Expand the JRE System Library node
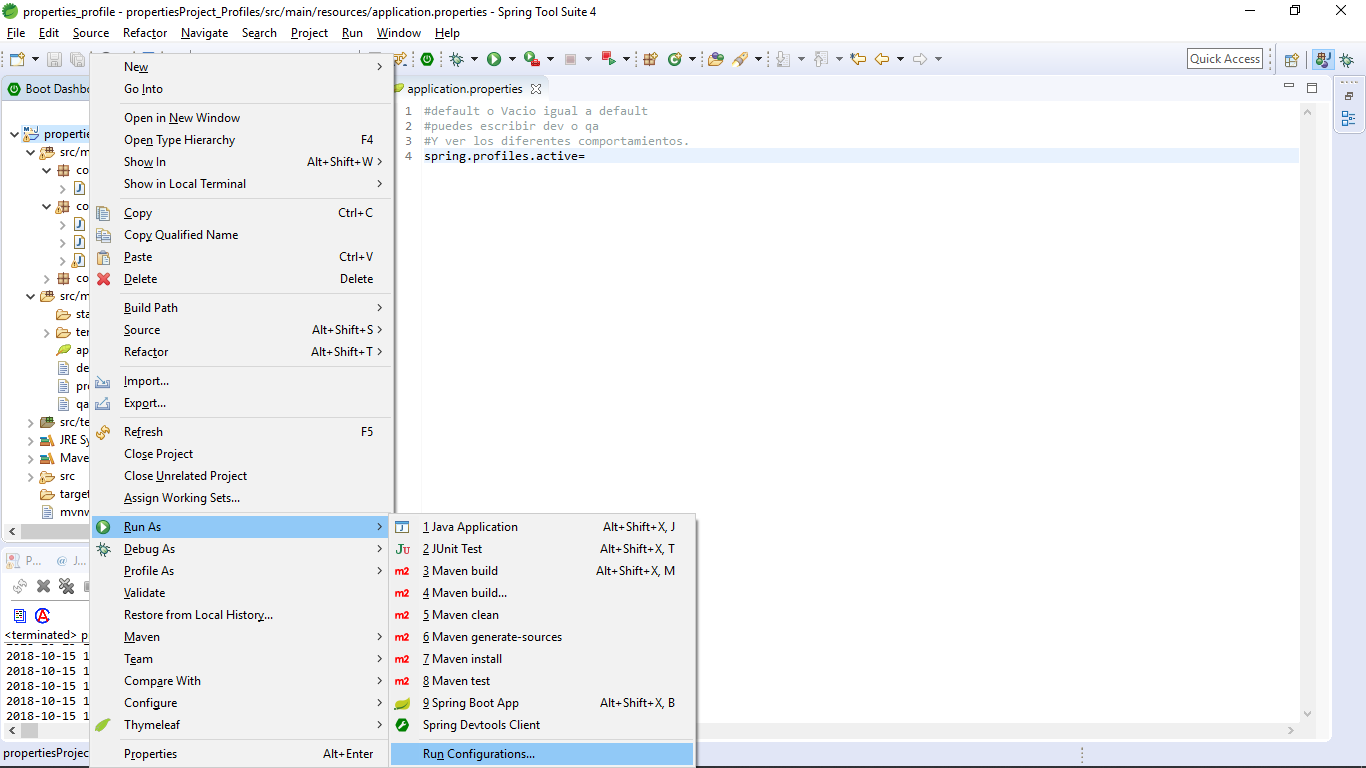This screenshot has width=1366, height=768. coord(30,440)
